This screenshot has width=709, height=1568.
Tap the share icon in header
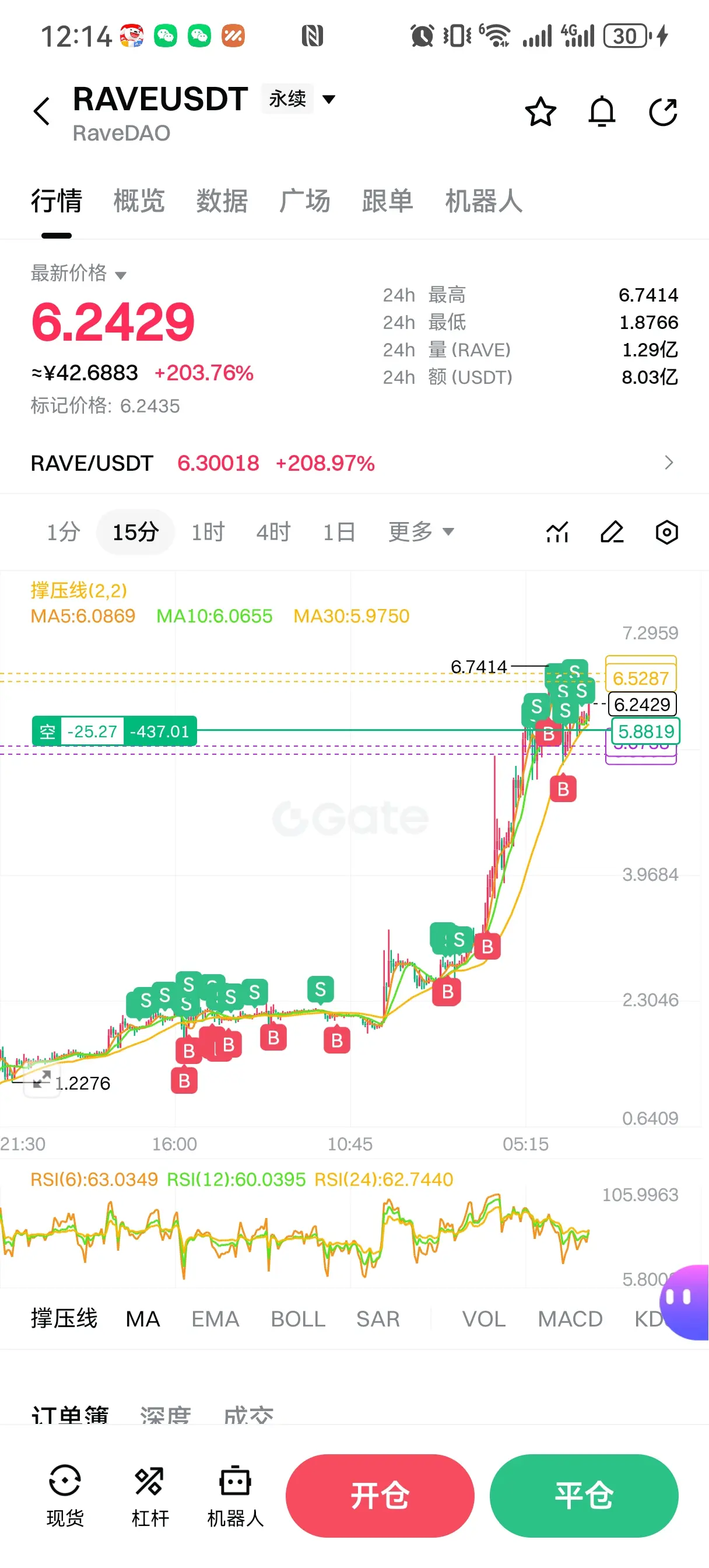click(x=663, y=111)
